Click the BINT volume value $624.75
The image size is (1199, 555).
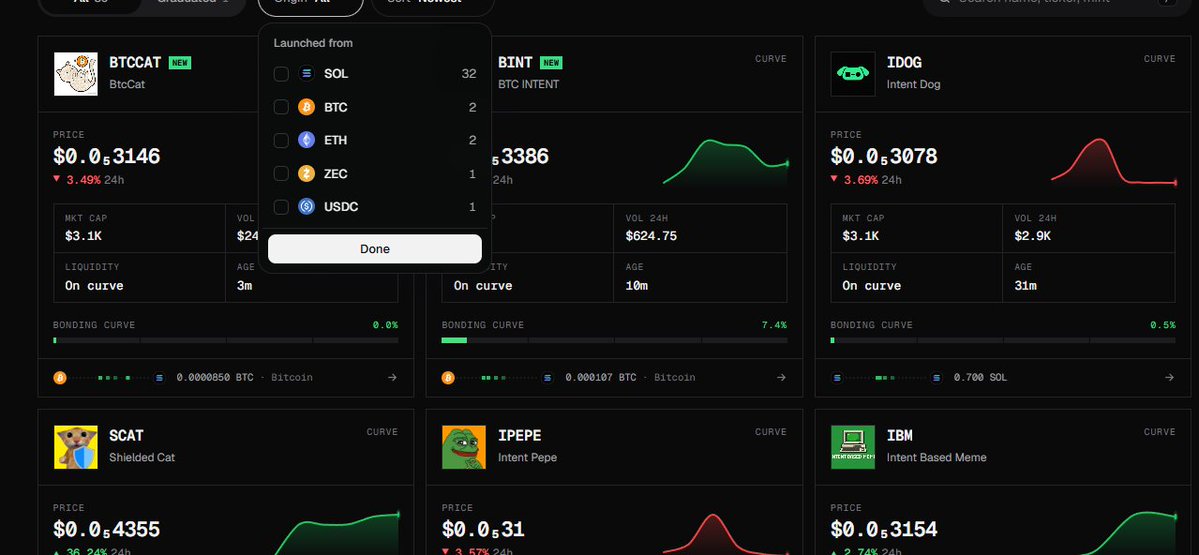pyautogui.click(x=651, y=236)
